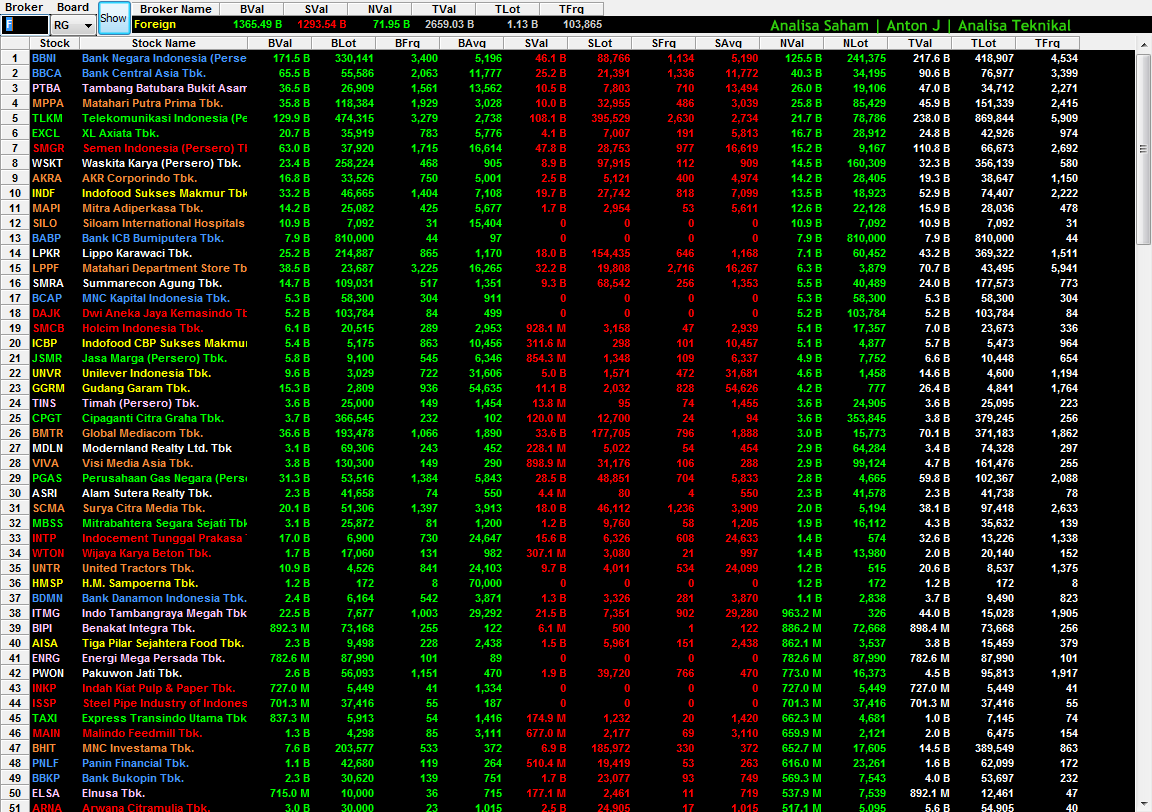Select SMGR stock code

click(x=48, y=148)
